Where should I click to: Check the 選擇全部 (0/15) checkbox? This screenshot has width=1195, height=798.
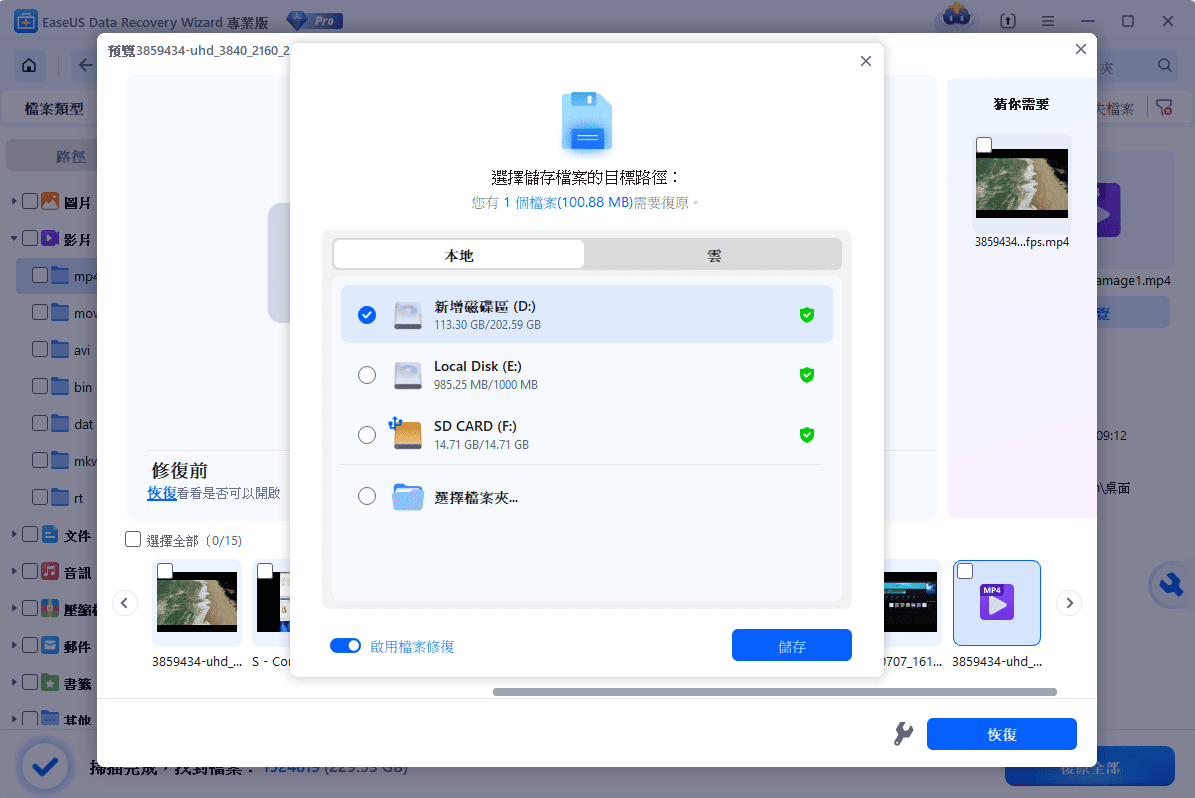133,540
